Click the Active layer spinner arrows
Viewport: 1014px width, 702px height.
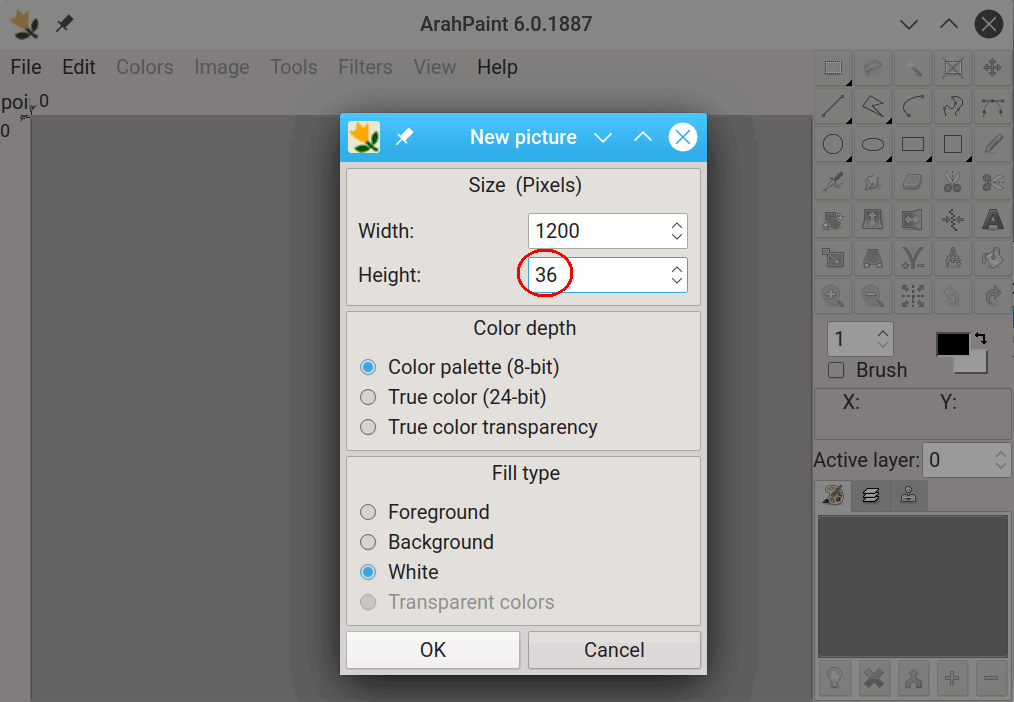click(1001, 460)
